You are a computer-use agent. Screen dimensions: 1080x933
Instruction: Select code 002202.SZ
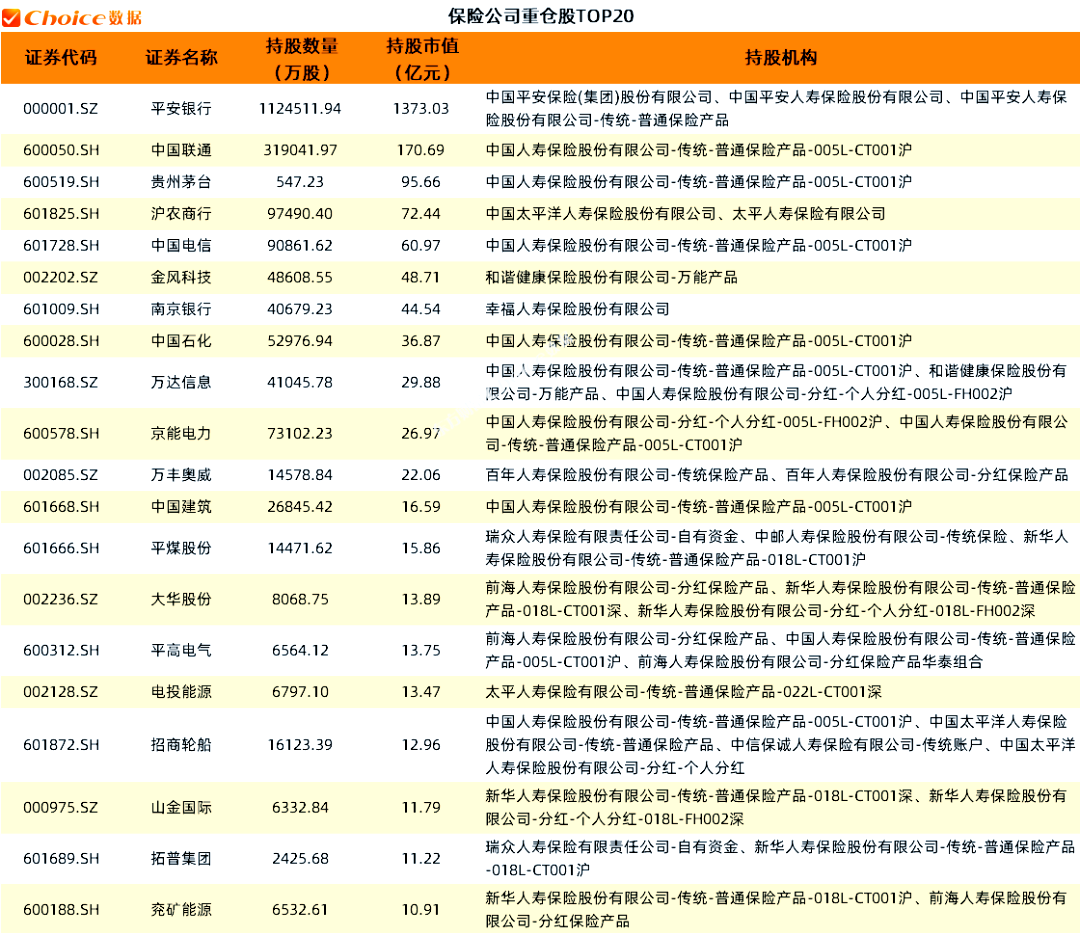pyautogui.click(x=61, y=277)
